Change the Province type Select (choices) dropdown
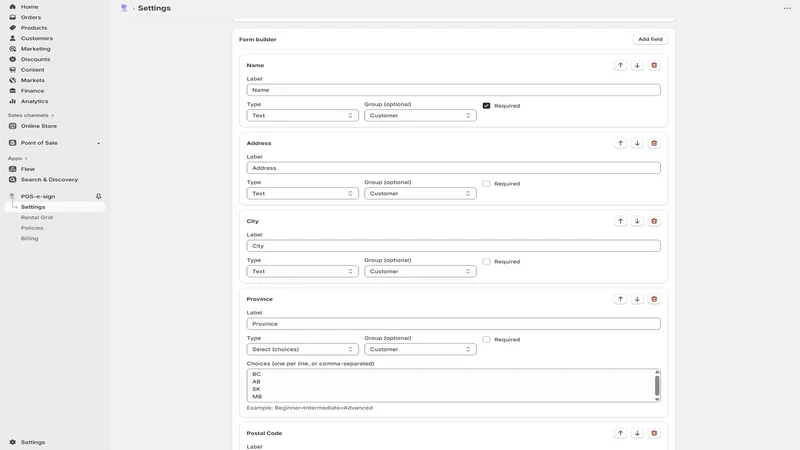 coord(302,349)
